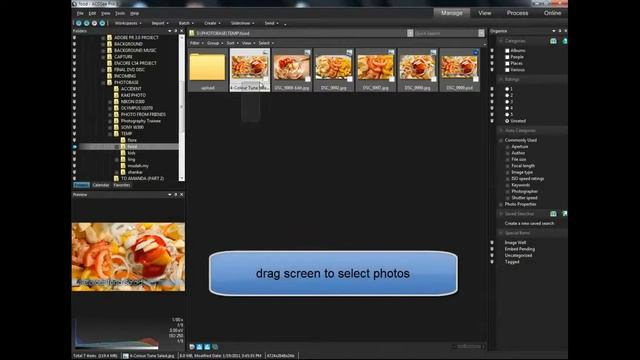Check the Places category checkbox
Viewport: 640px width, 360px height.
(507, 63)
